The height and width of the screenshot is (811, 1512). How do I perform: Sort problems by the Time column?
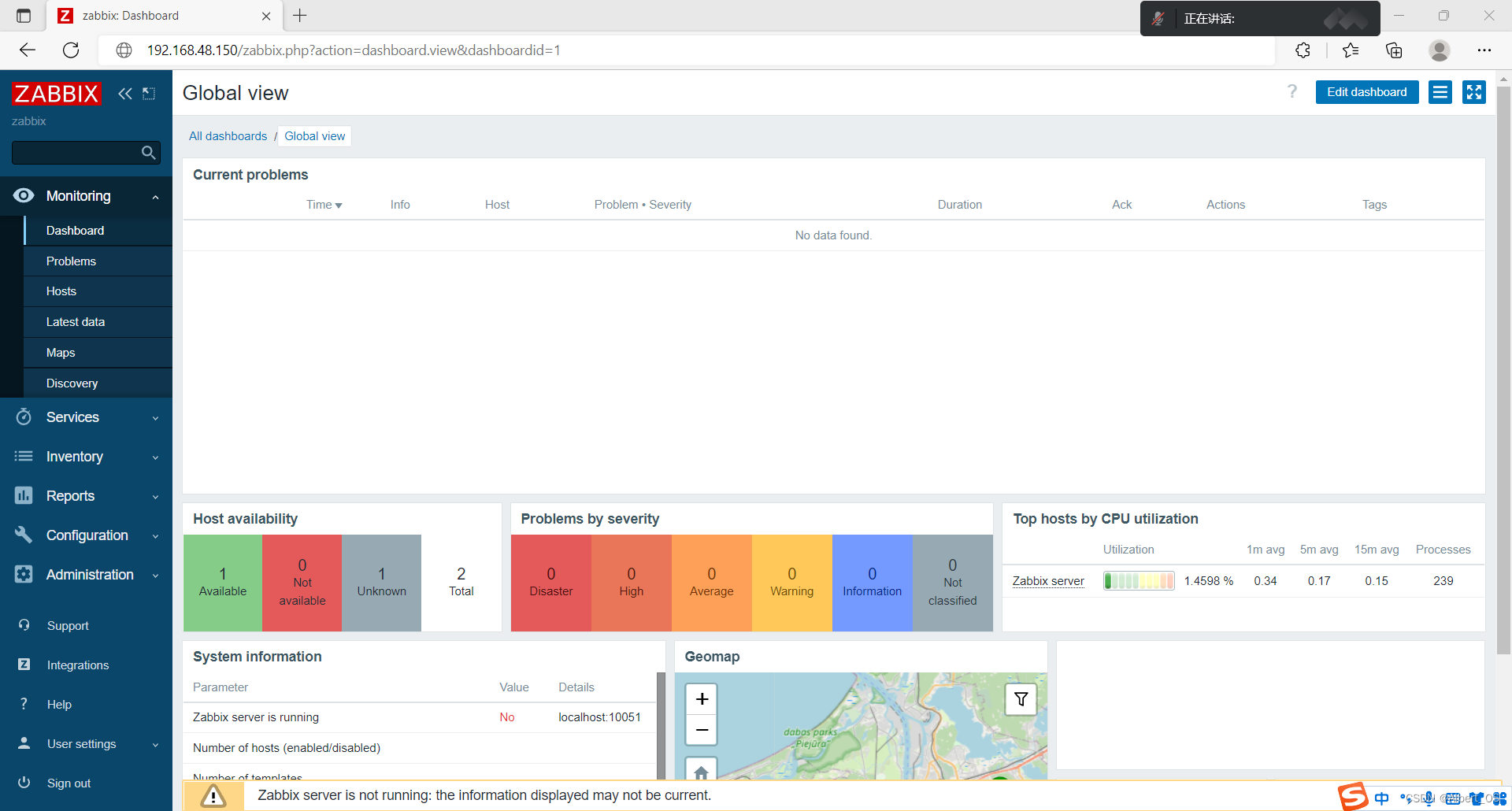coord(324,205)
